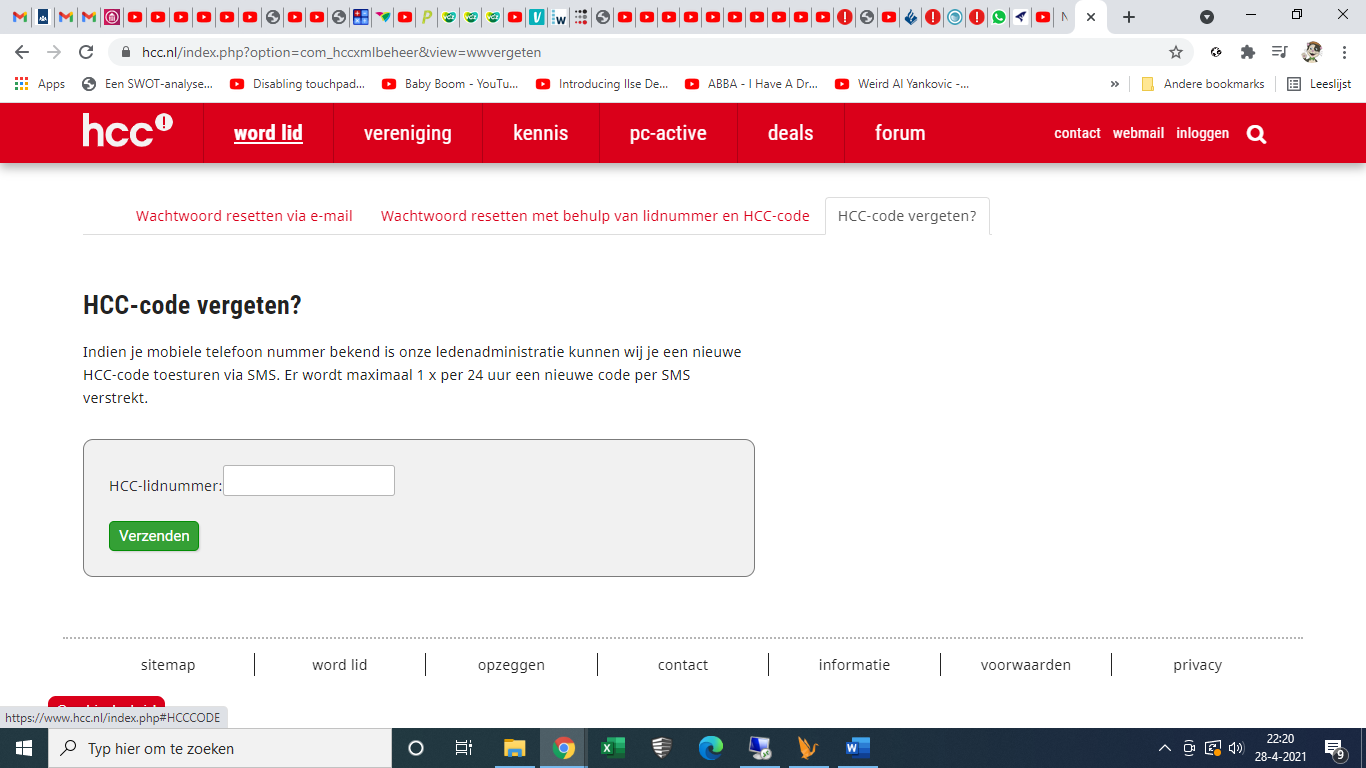Open the clock showing 22:20
Viewport: 1366px width, 768px height.
click(1280, 748)
